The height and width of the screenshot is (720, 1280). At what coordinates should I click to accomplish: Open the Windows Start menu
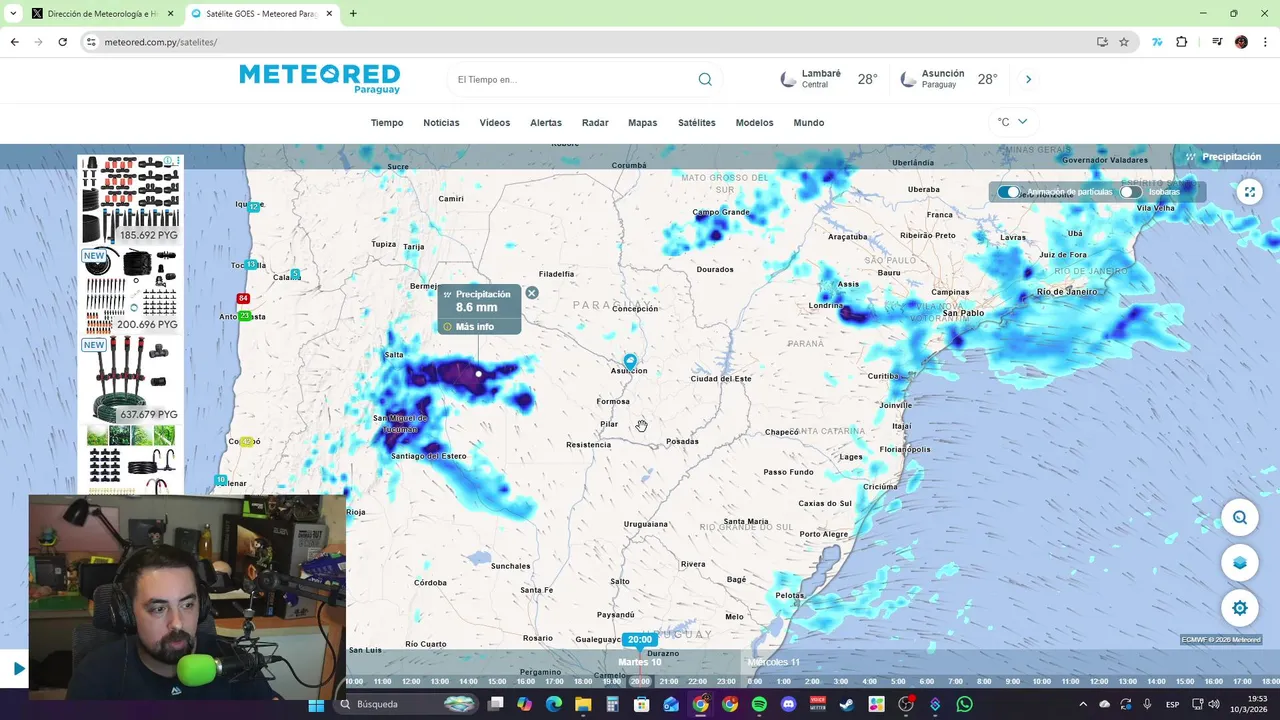pos(316,704)
